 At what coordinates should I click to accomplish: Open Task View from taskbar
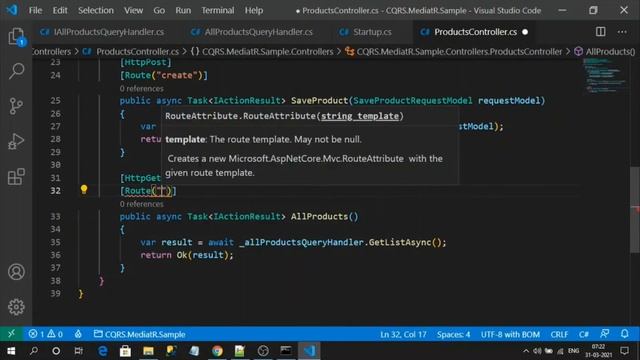78,351
